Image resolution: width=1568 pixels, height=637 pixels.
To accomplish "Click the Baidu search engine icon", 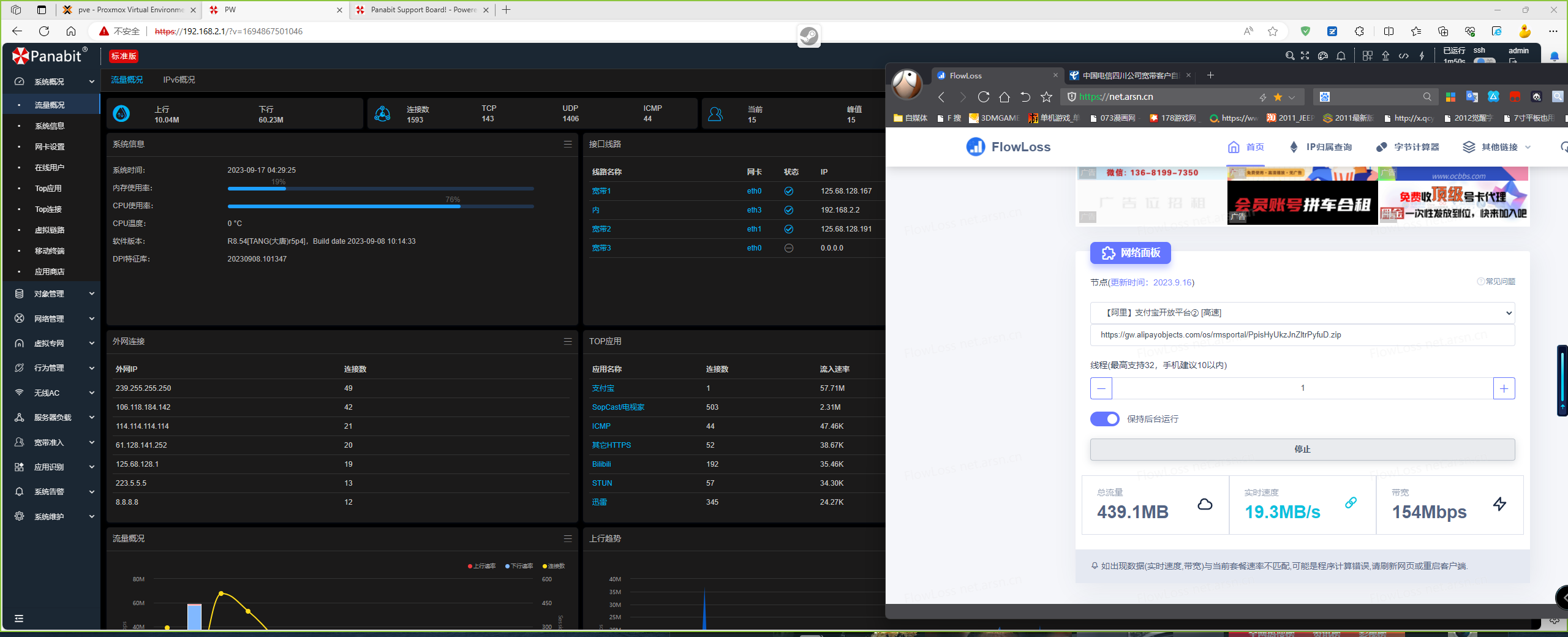I will click(1325, 97).
